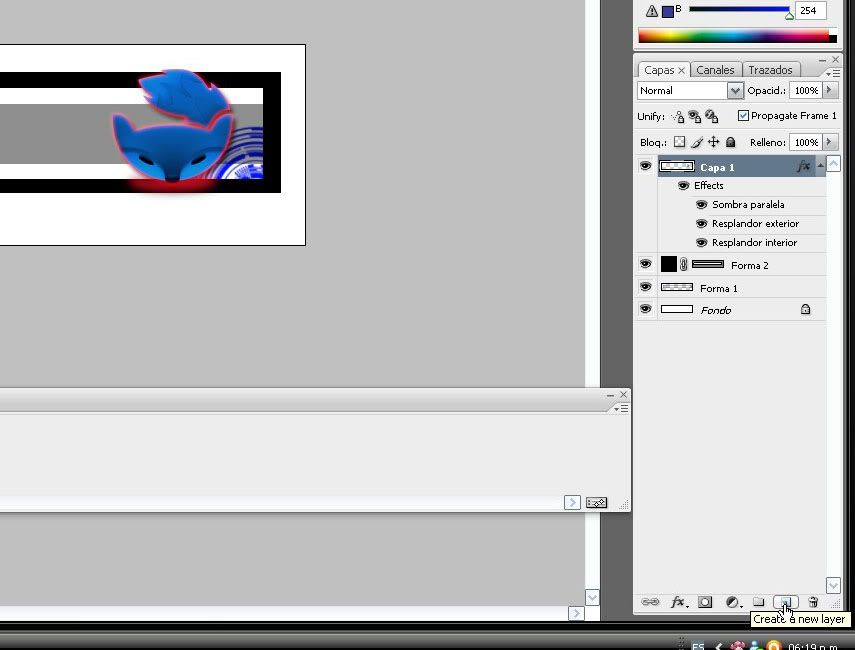Screen dimensions: 855x650
Task: Hide the Resplandor exterior effect
Action: [702, 224]
